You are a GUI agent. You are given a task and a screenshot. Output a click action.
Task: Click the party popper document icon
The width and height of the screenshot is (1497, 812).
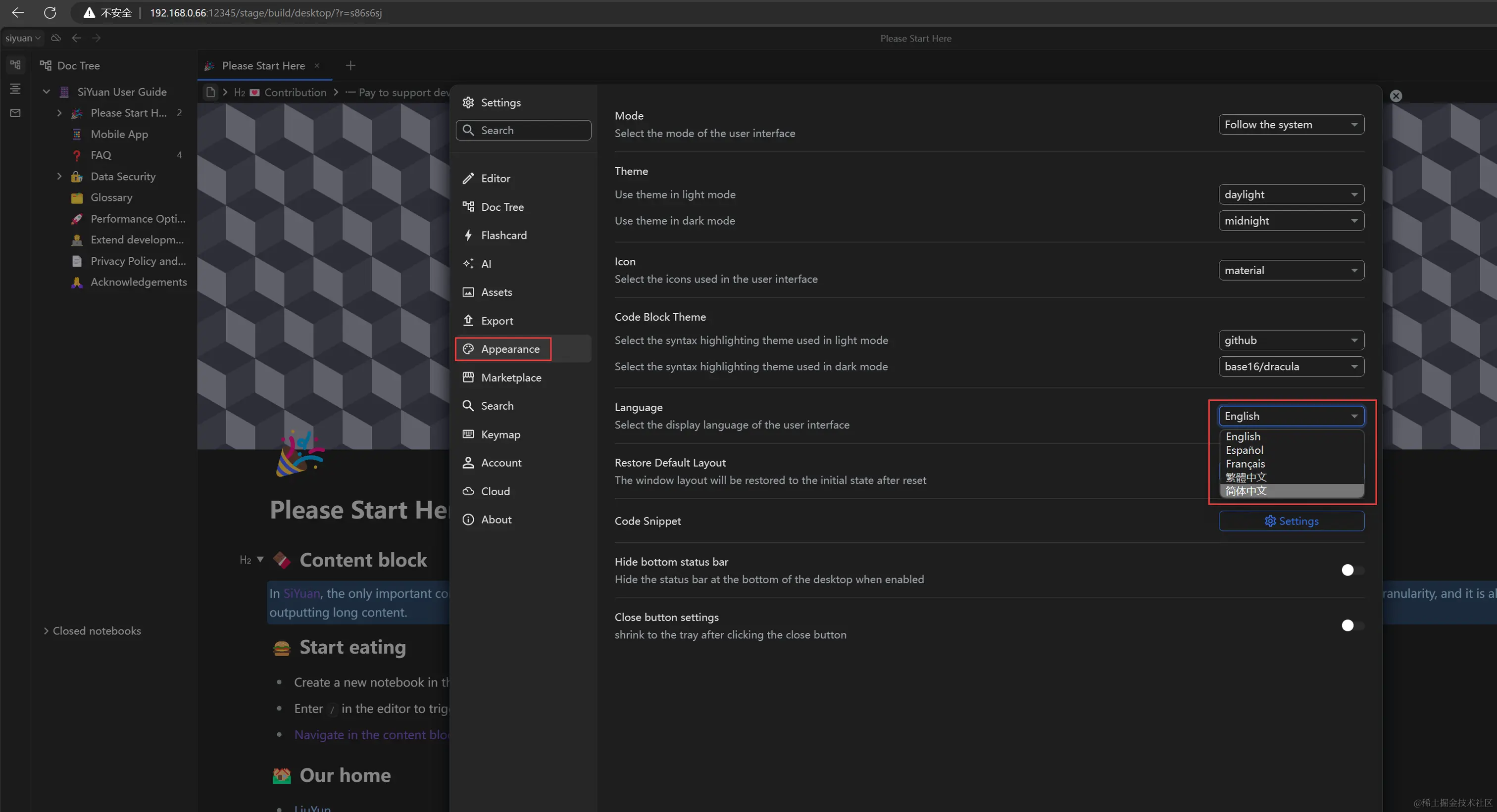click(299, 454)
